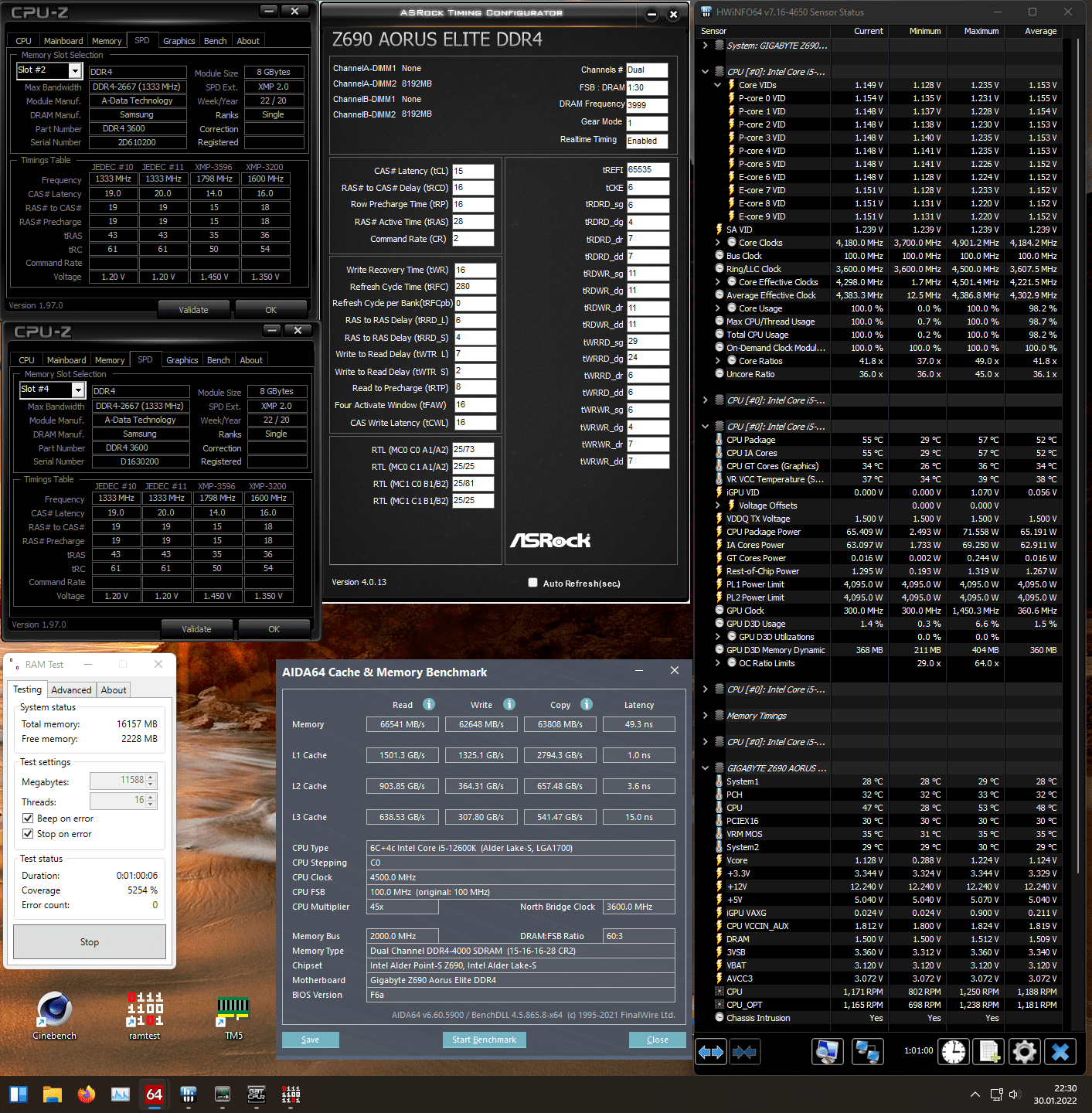Image resolution: width=1092 pixels, height=1113 pixels.
Task: Collapse GIGABYTE Z690 AORUS sensor group
Action: [705, 768]
